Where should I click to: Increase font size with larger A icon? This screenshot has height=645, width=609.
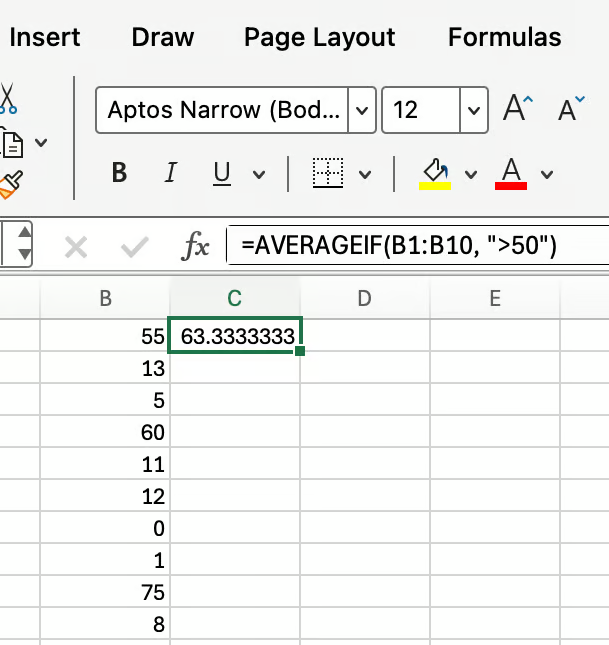point(516,109)
